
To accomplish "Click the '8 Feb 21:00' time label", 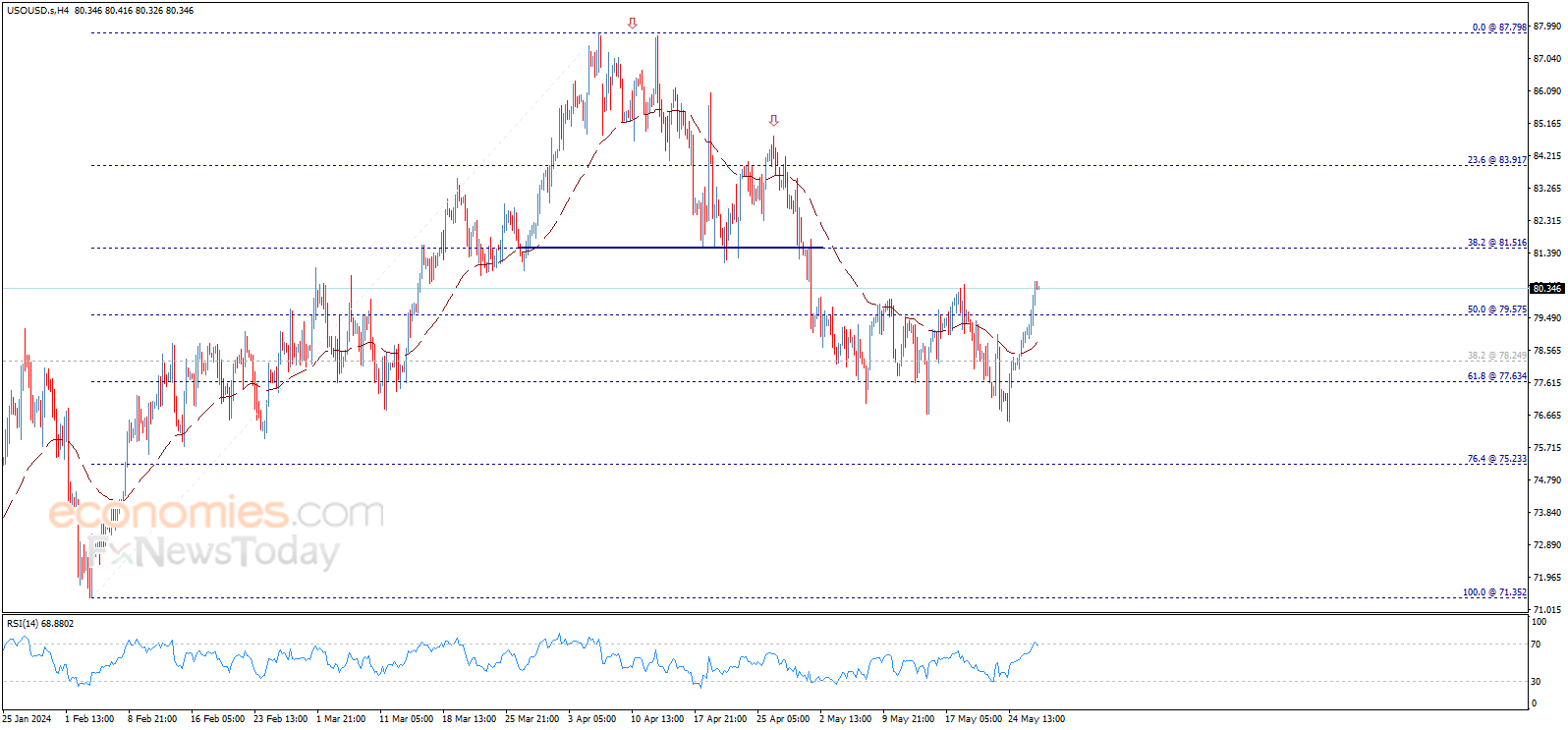I will [x=152, y=719].
